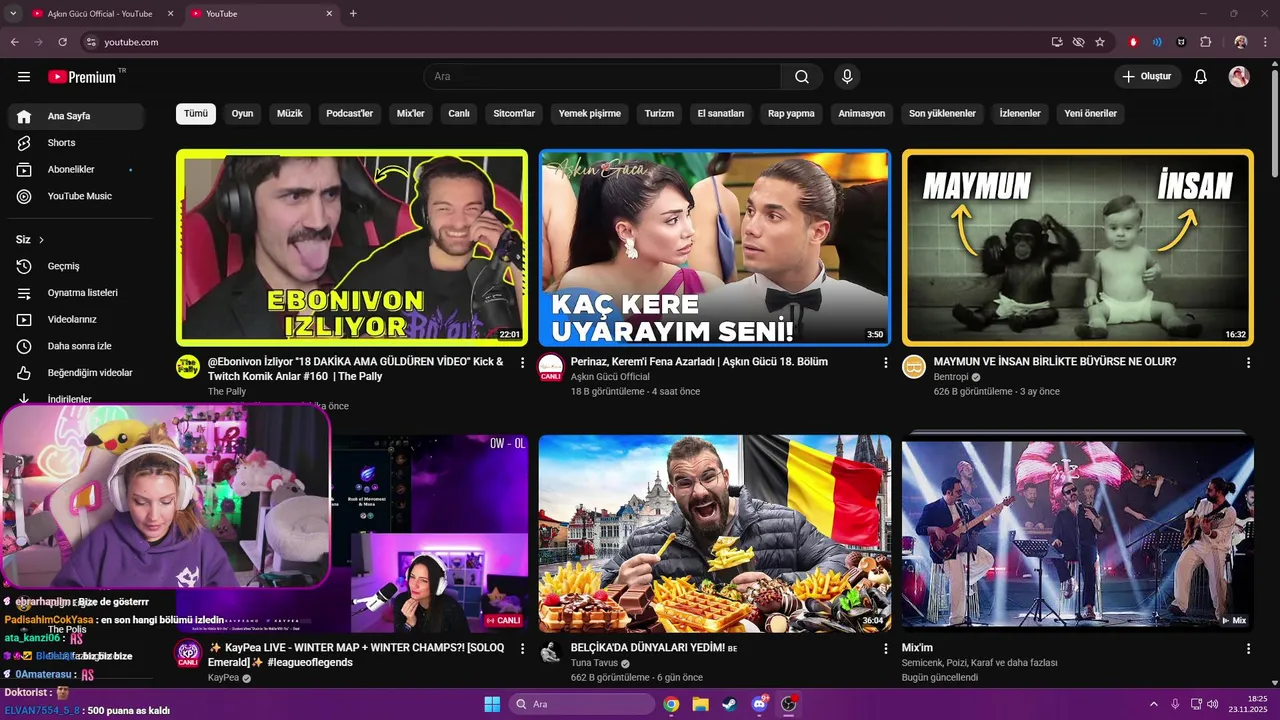Image resolution: width=1280 pixels, height=720 pixels.
Task: Open more options for Perinaz, Kerem'i video
Action: tap(885, 362)
